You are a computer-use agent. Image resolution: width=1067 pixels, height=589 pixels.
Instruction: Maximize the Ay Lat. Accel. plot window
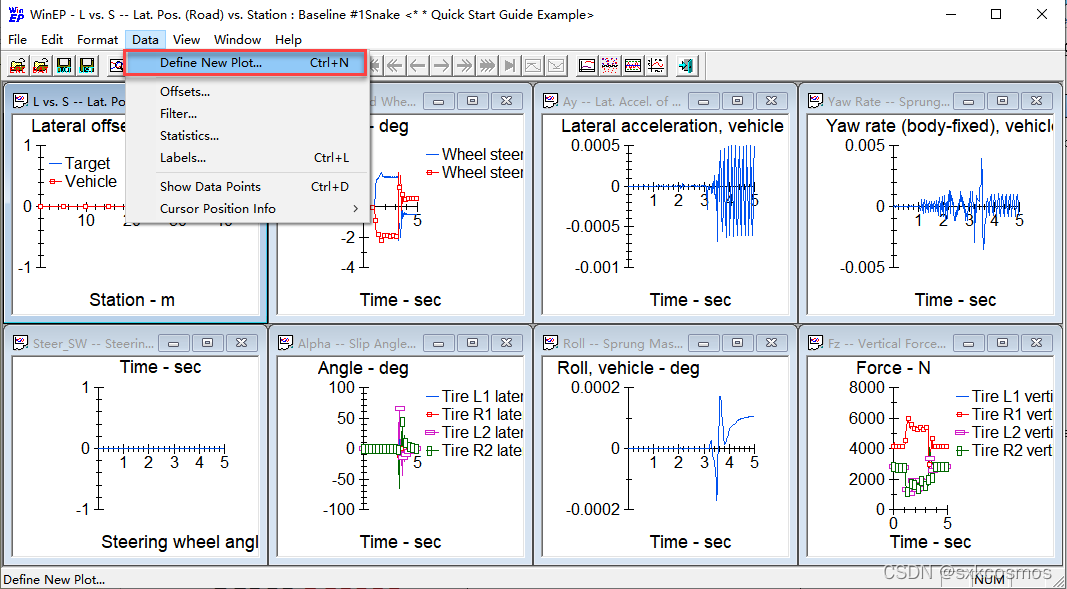click(x=738, y=101)
